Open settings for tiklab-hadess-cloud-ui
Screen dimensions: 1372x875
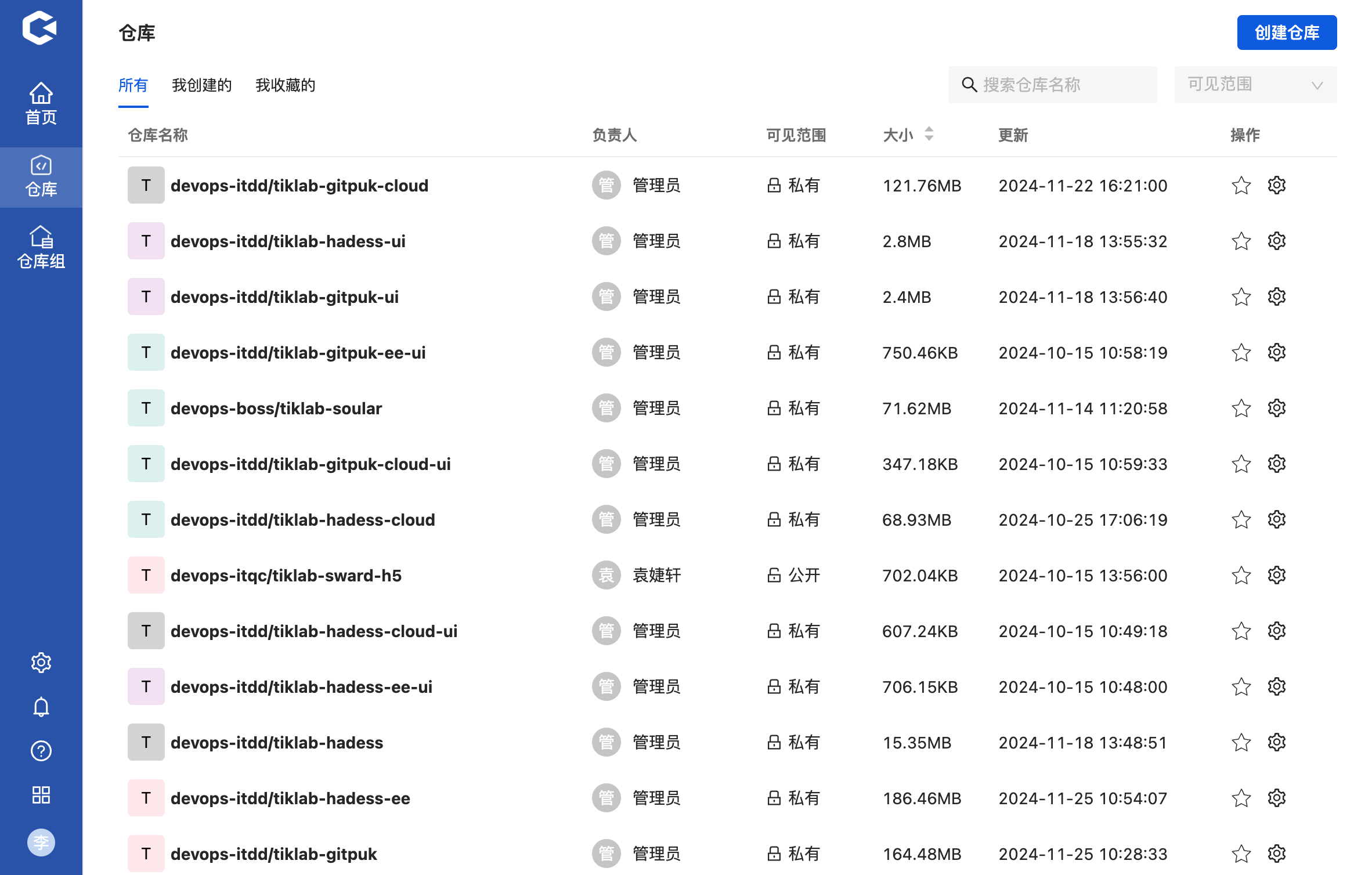point(1277,631)
